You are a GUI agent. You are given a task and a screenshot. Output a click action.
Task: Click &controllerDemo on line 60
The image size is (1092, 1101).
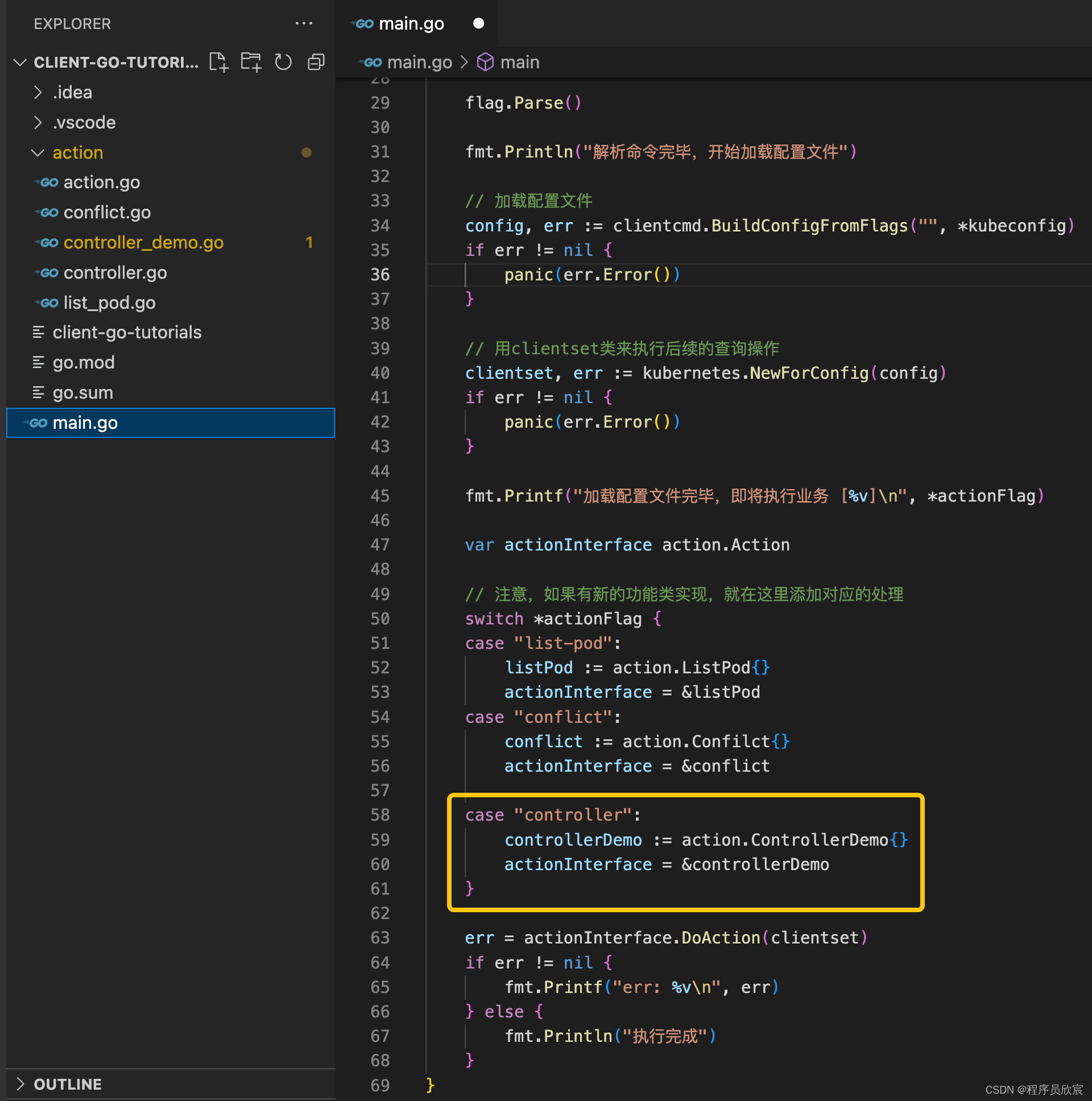point(755,864)
